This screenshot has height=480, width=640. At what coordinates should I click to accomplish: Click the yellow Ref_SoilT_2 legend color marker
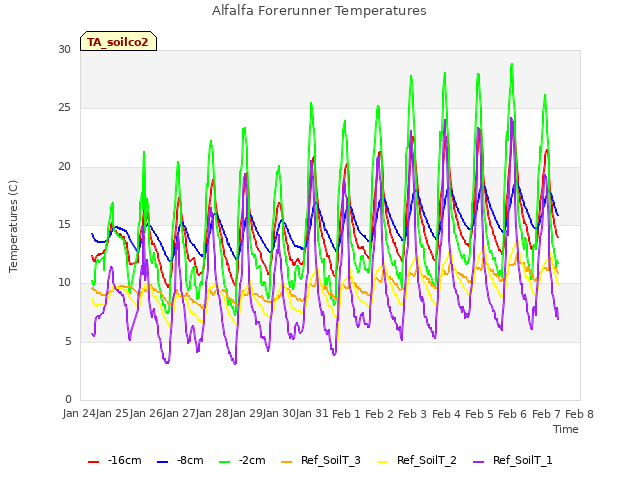(382, 462)
